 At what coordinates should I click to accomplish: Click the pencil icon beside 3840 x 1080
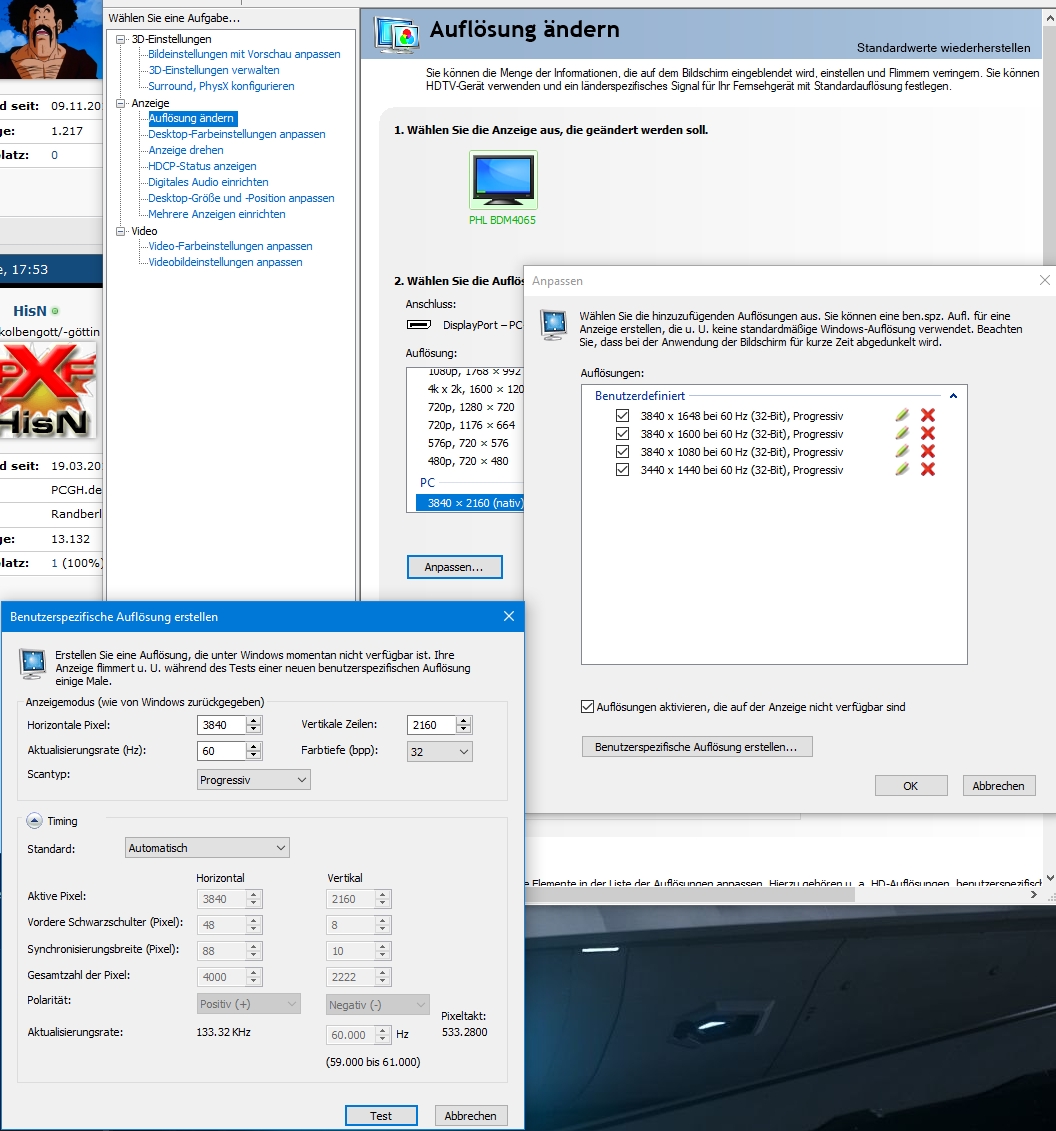901,451
